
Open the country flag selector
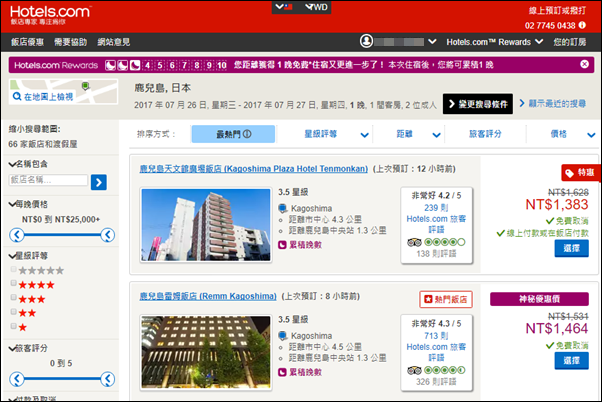[284, 7]
